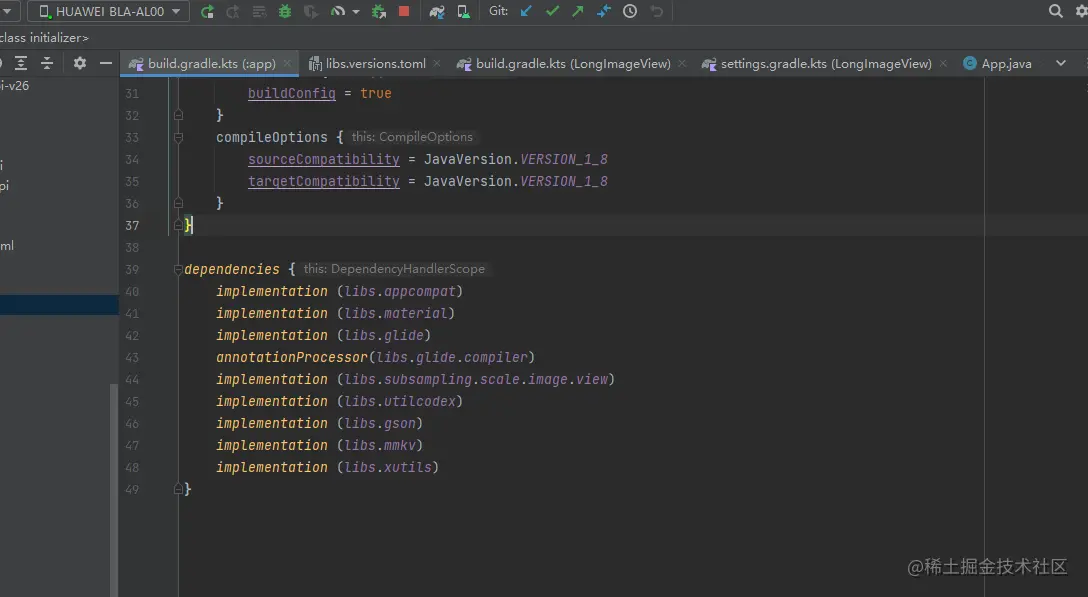The width and height of the screenshot is (1088, 597).
Task: Collapse the compileOptions block fold marker
Action: click(178, 137)
